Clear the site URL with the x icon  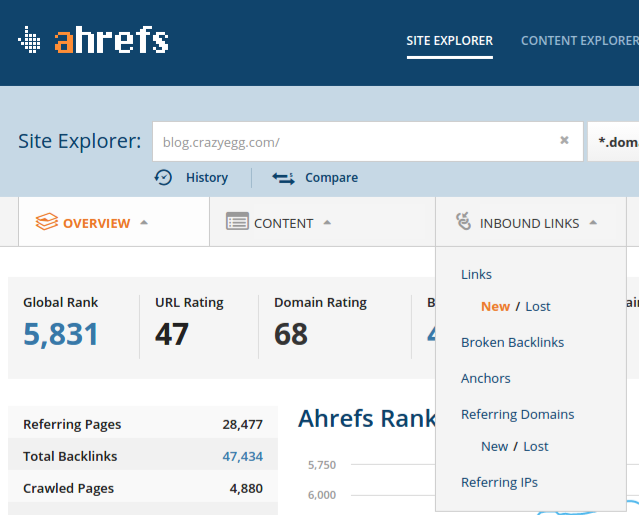(564, 140)
